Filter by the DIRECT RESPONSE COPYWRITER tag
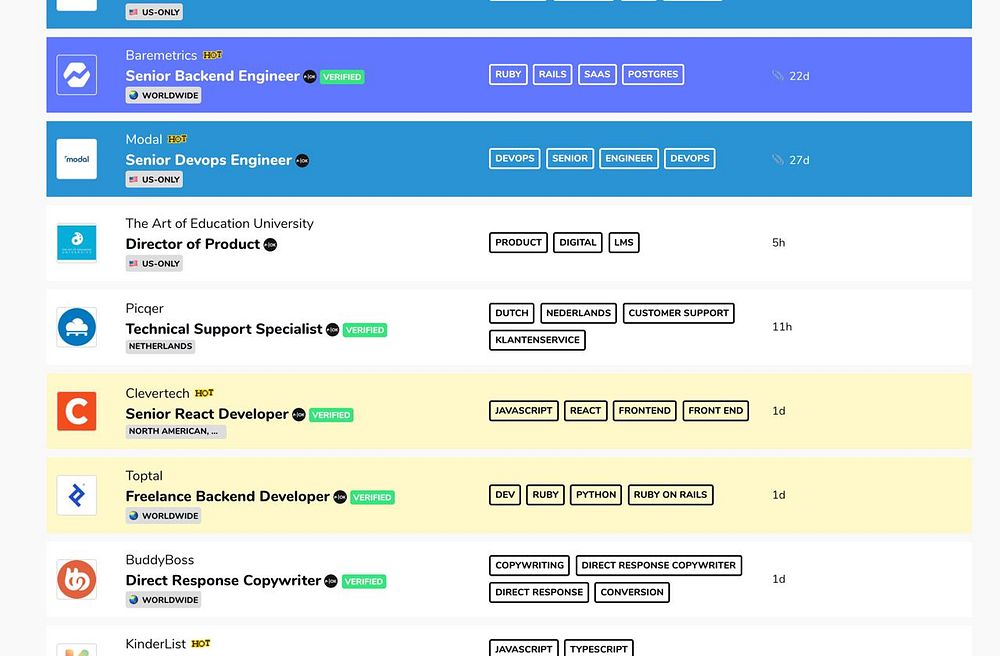 [659, 565]
